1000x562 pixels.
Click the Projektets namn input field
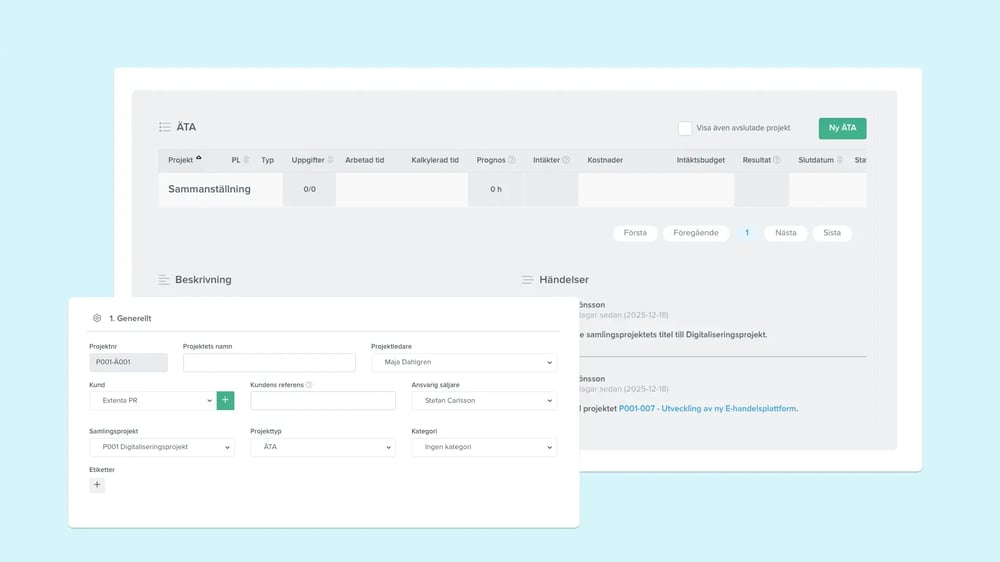pos(269,363)
